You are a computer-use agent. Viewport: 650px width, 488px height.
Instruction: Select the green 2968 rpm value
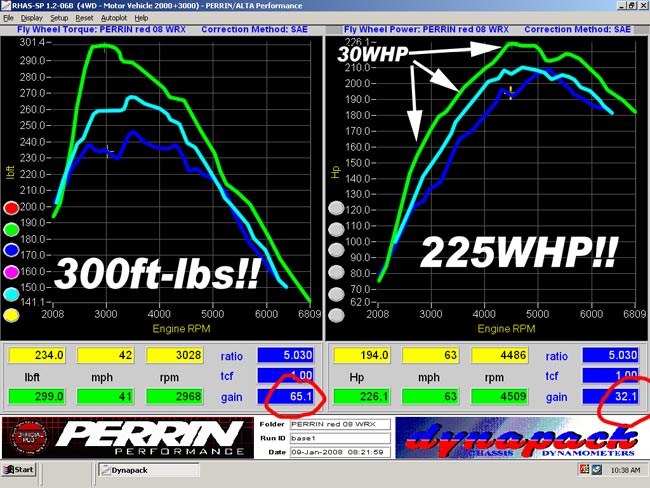click(175, 396)
